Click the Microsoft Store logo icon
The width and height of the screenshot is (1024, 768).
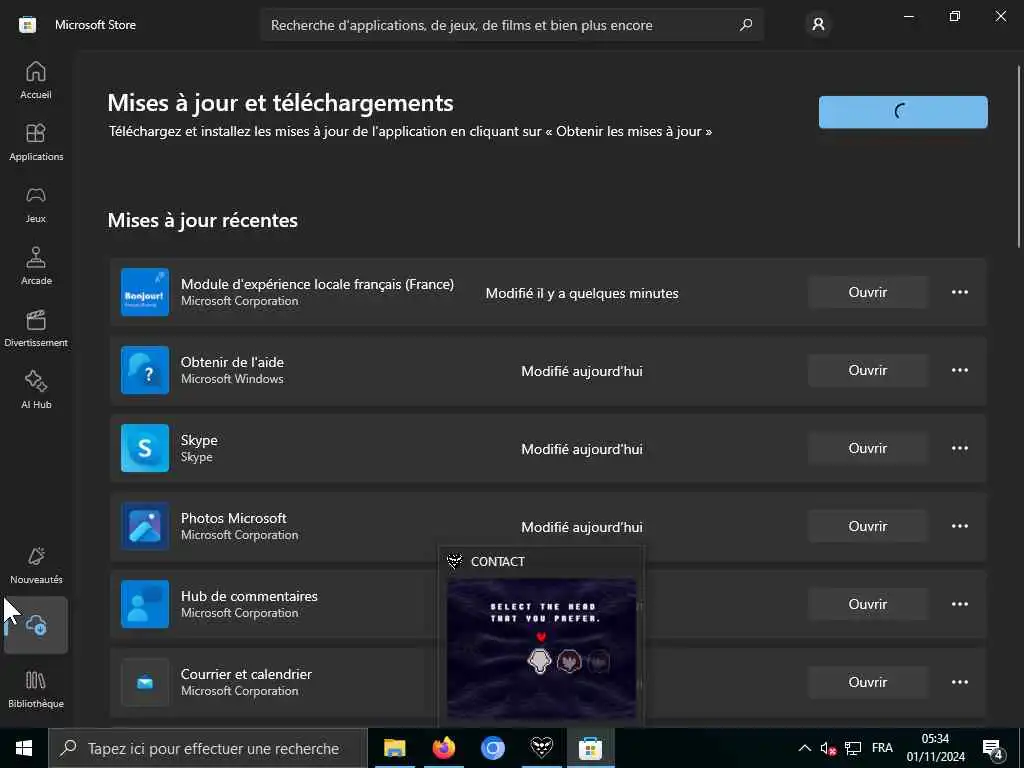pyautogui.click(x=27, y=25)
